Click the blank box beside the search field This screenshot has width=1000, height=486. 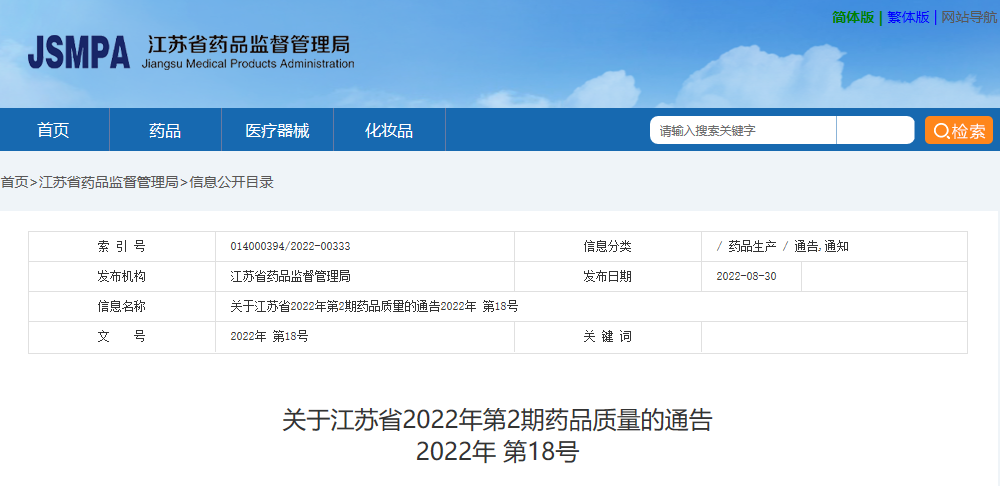(x=875, y=130)
